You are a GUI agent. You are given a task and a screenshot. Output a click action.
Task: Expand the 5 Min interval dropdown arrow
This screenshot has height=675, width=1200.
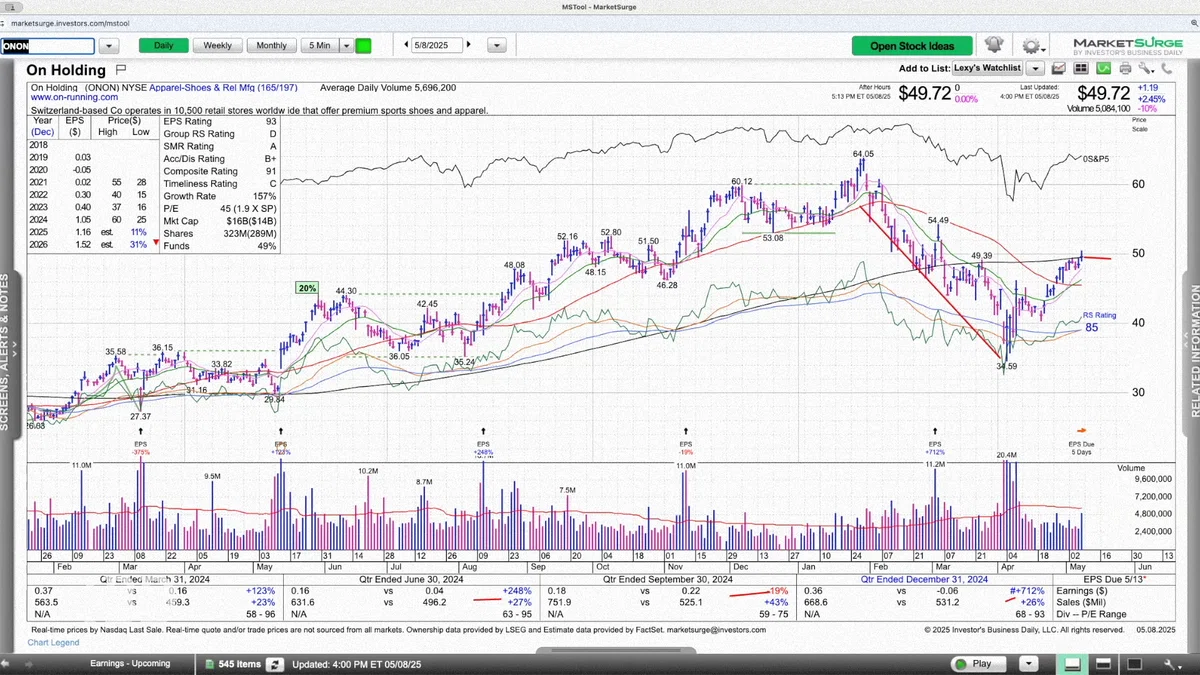[346, 45]
